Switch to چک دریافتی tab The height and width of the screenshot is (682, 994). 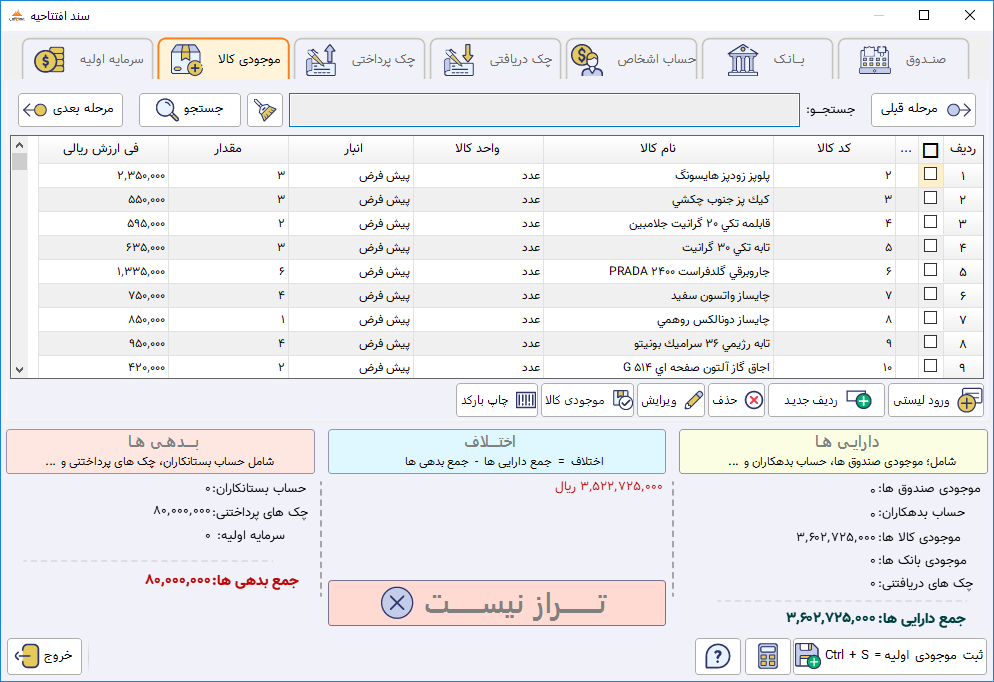[497, 60]
